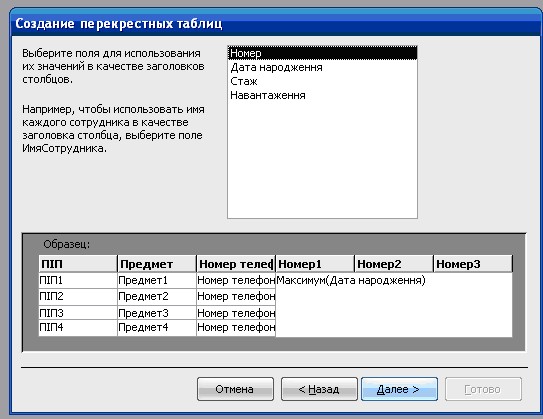Image resolution: width=543 pixels, height=419 pixels.
Task: Click the Предмет column header in sample
Action: click(x=157, y=264)
